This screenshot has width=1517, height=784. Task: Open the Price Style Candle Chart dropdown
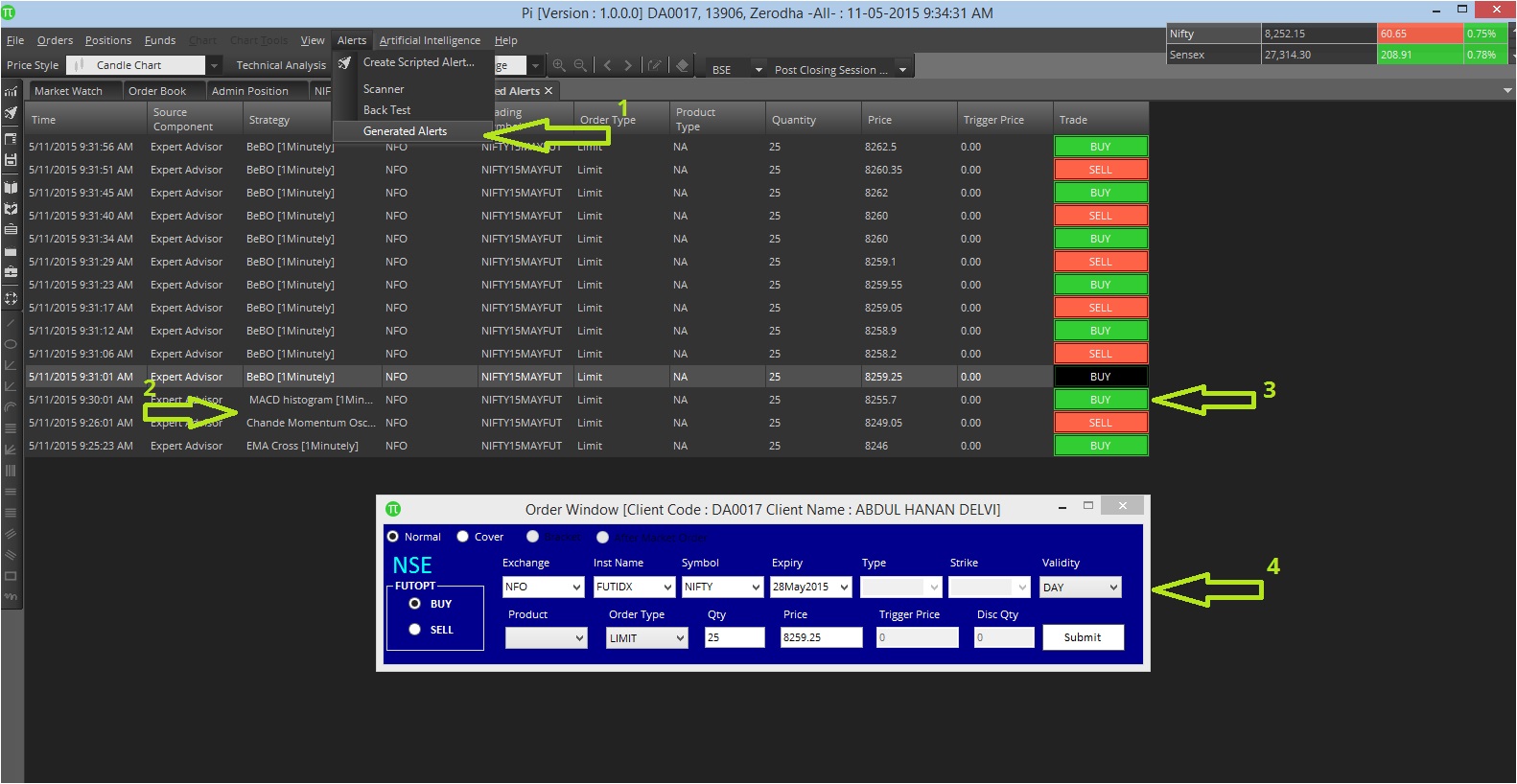pyautogui.click(x=215, y=65)
